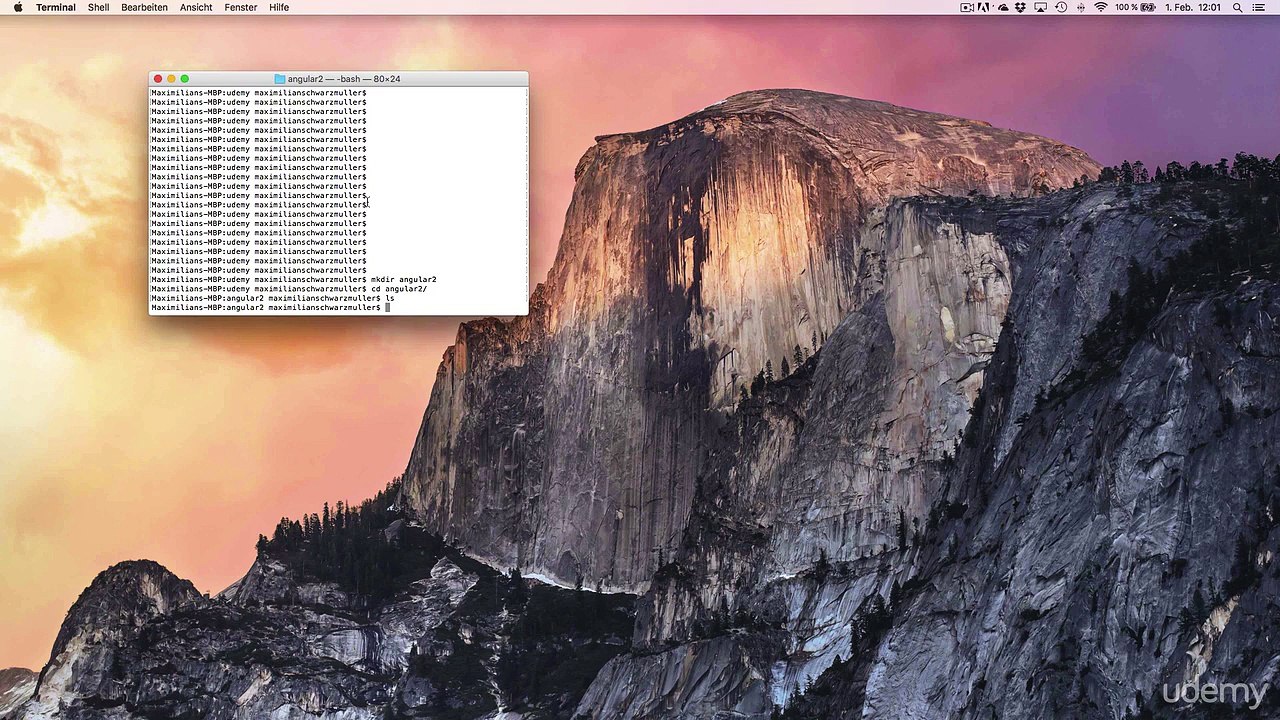Click the folder proxy icon in title bar
Viewport: 1280px width, 720px height.
point(280,79)
